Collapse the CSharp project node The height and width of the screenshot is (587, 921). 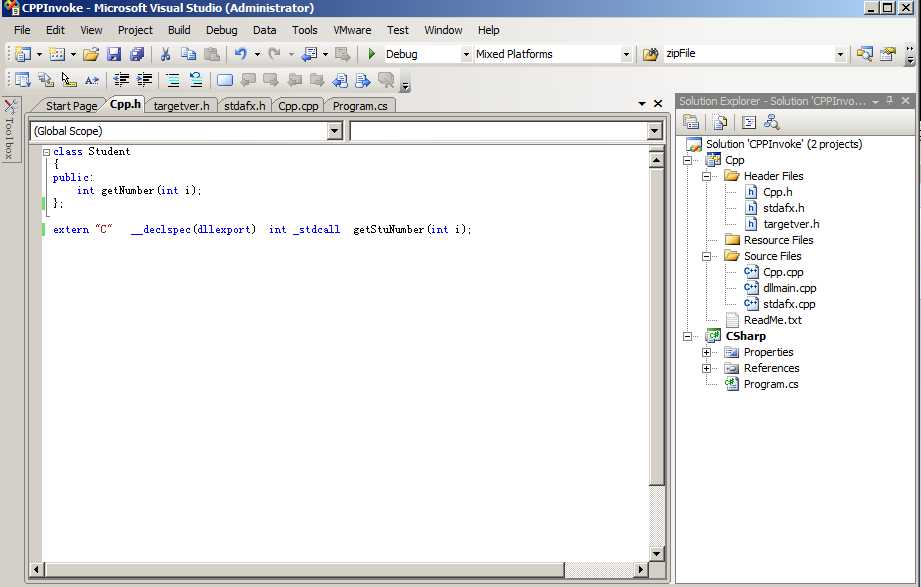[687, 336]
